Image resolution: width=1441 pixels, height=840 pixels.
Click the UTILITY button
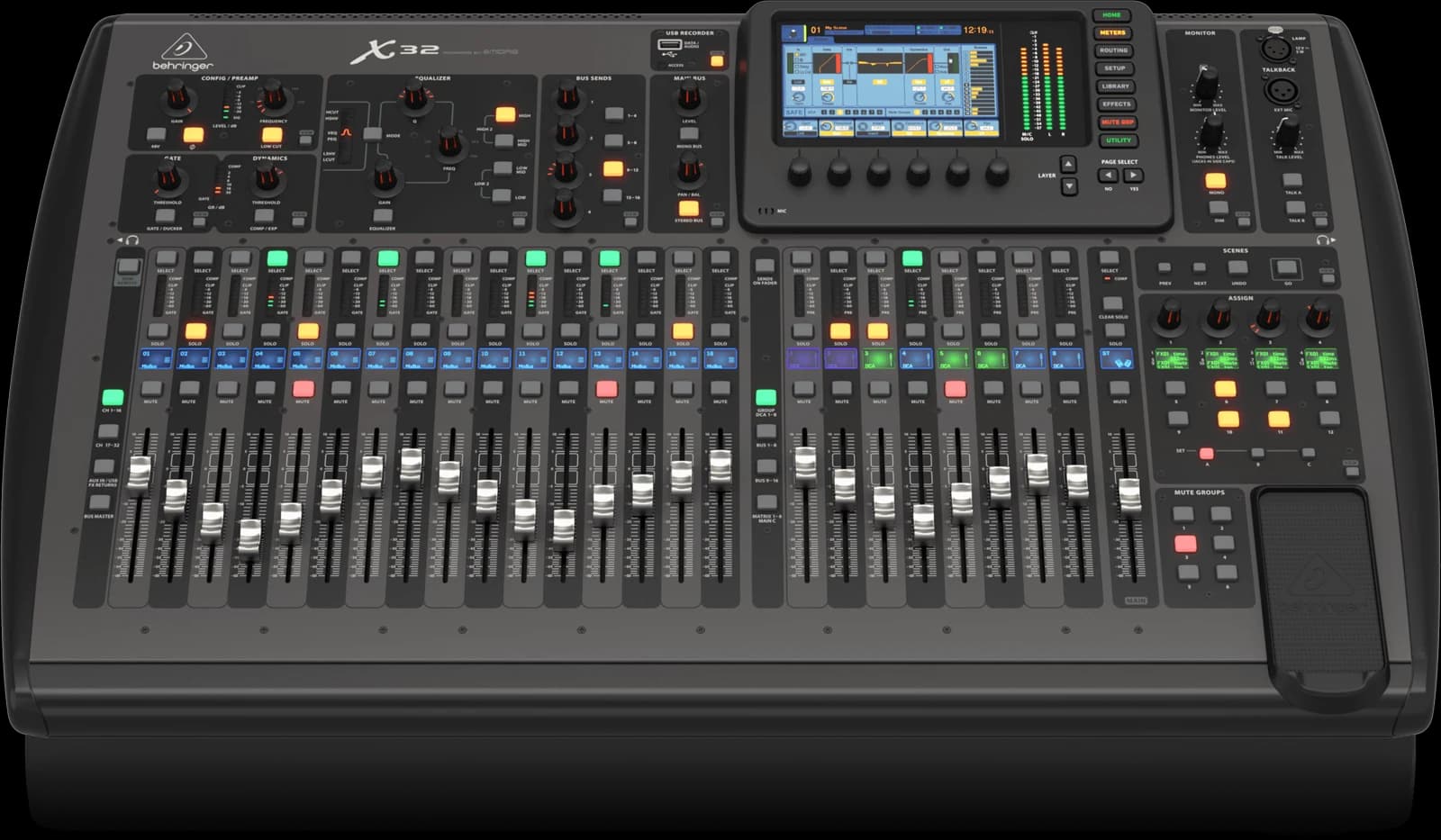tap(1118, 140)
